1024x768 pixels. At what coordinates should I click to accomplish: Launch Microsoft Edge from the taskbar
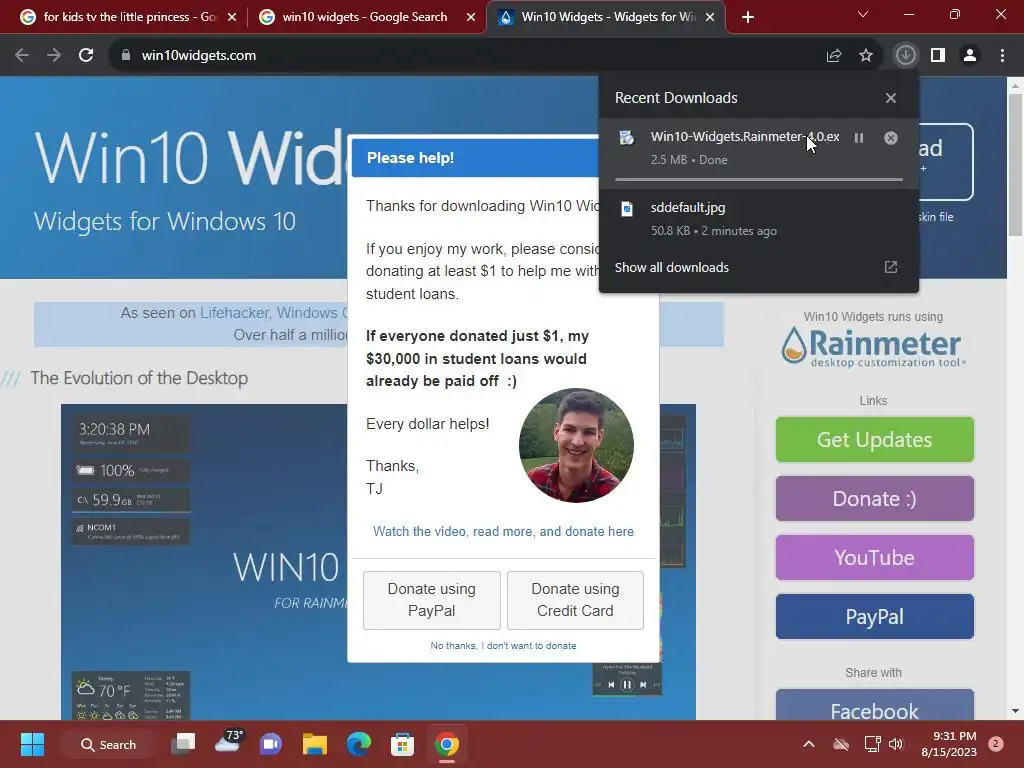(359, 744)
